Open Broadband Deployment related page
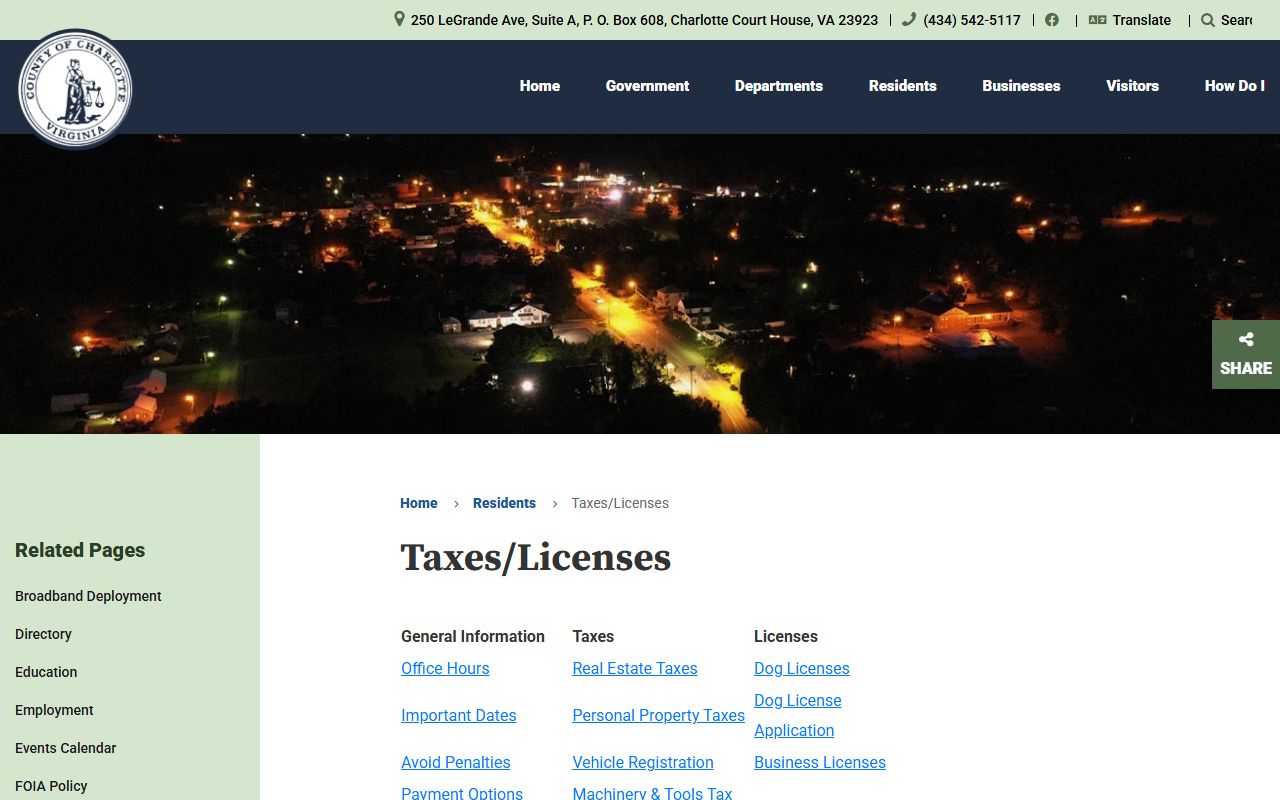1280x800 pixels. pyautogui.click(x=88, y=596)
